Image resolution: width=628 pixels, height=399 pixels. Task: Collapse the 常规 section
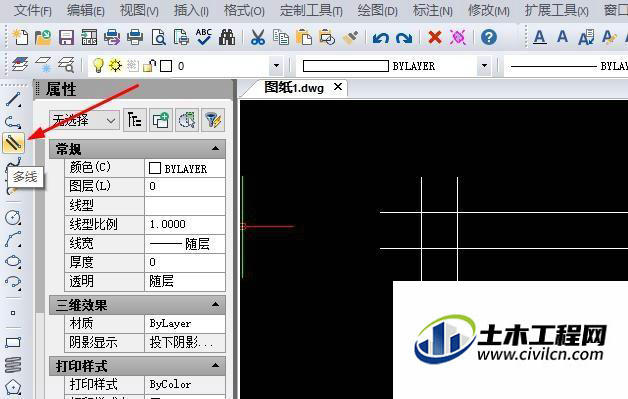215,149
